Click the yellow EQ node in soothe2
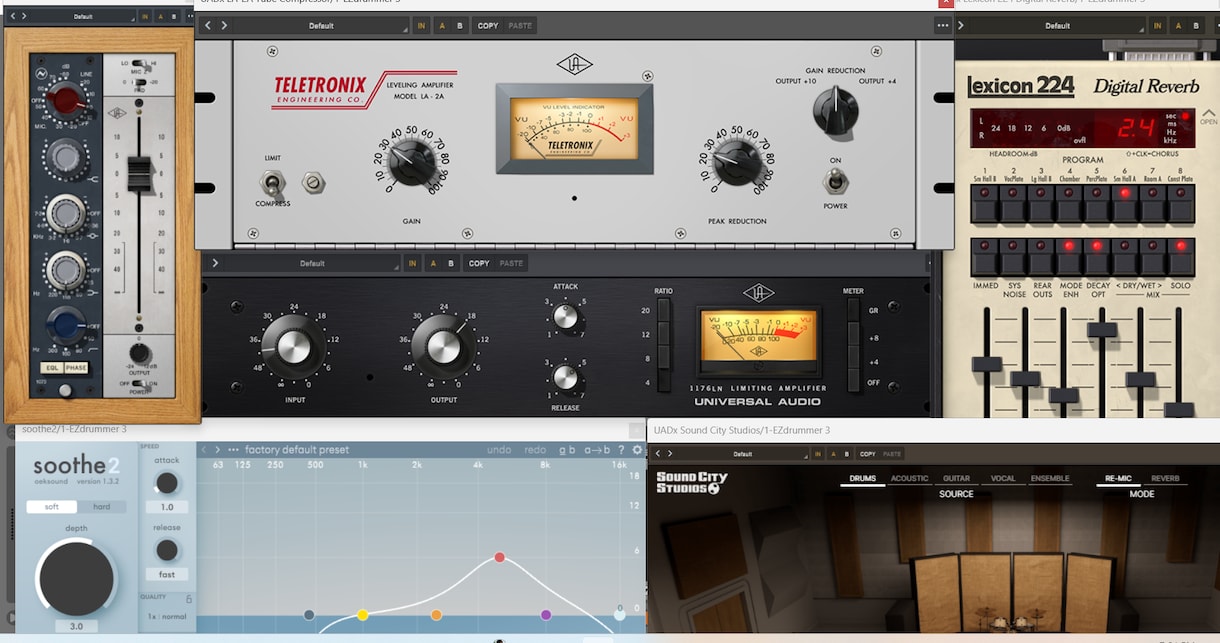 click(x=363, y=615)
